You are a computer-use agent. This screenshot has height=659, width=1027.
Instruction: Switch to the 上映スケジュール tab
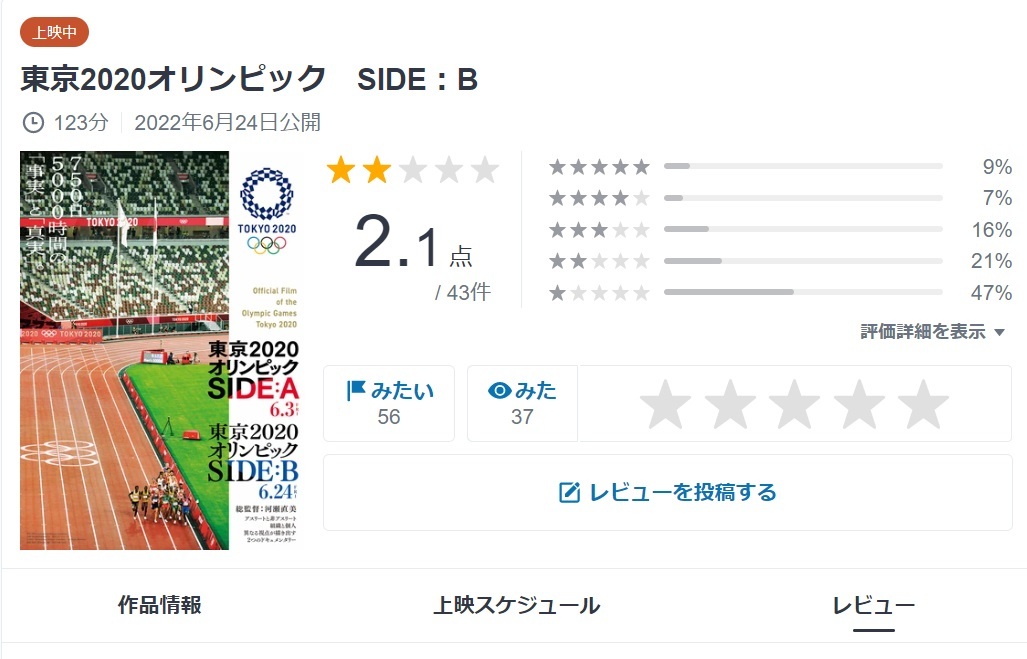[516, 605]
